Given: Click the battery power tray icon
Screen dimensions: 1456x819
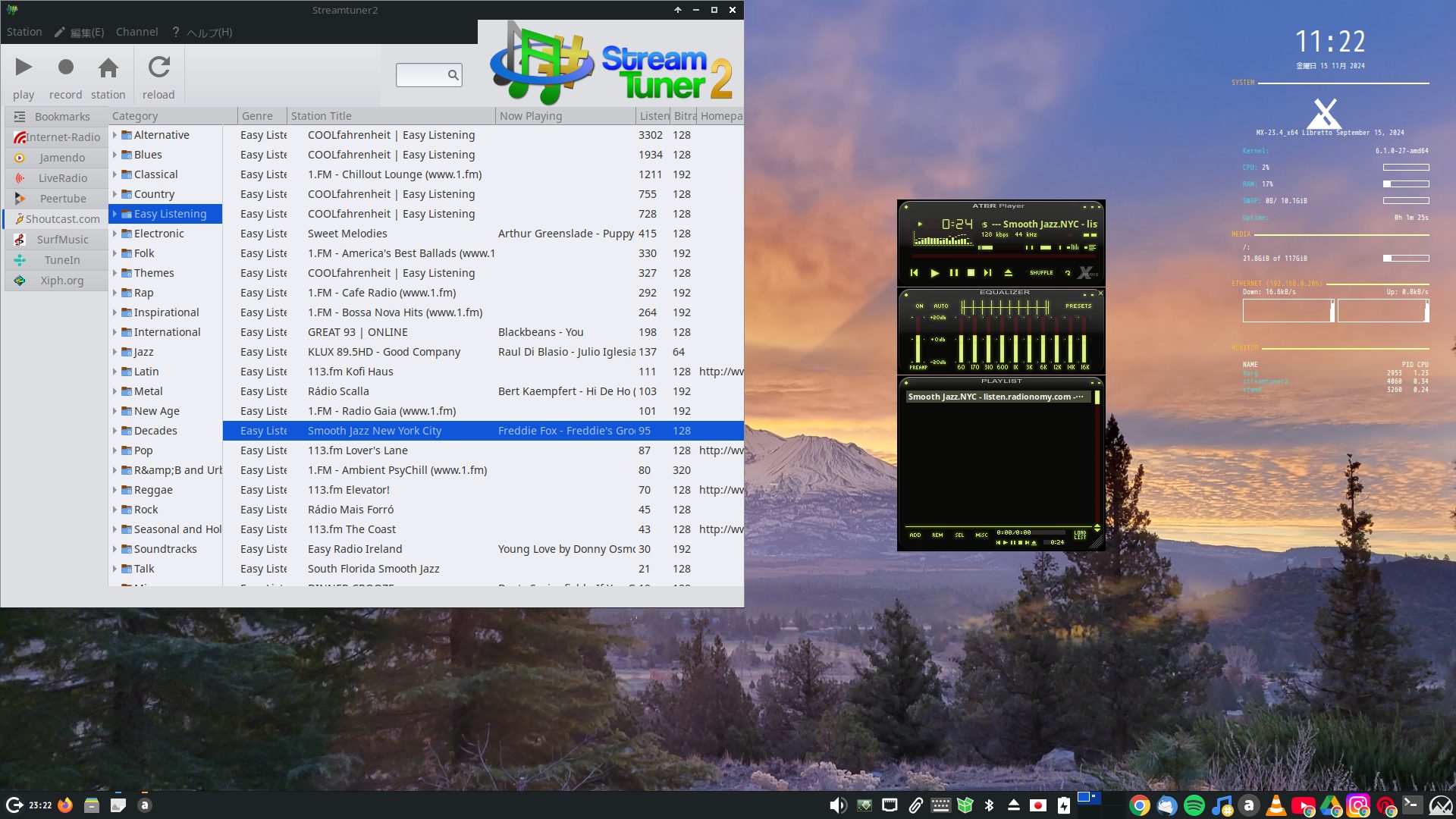Looking at the screenshot, I should click(x=1064, y=805).
